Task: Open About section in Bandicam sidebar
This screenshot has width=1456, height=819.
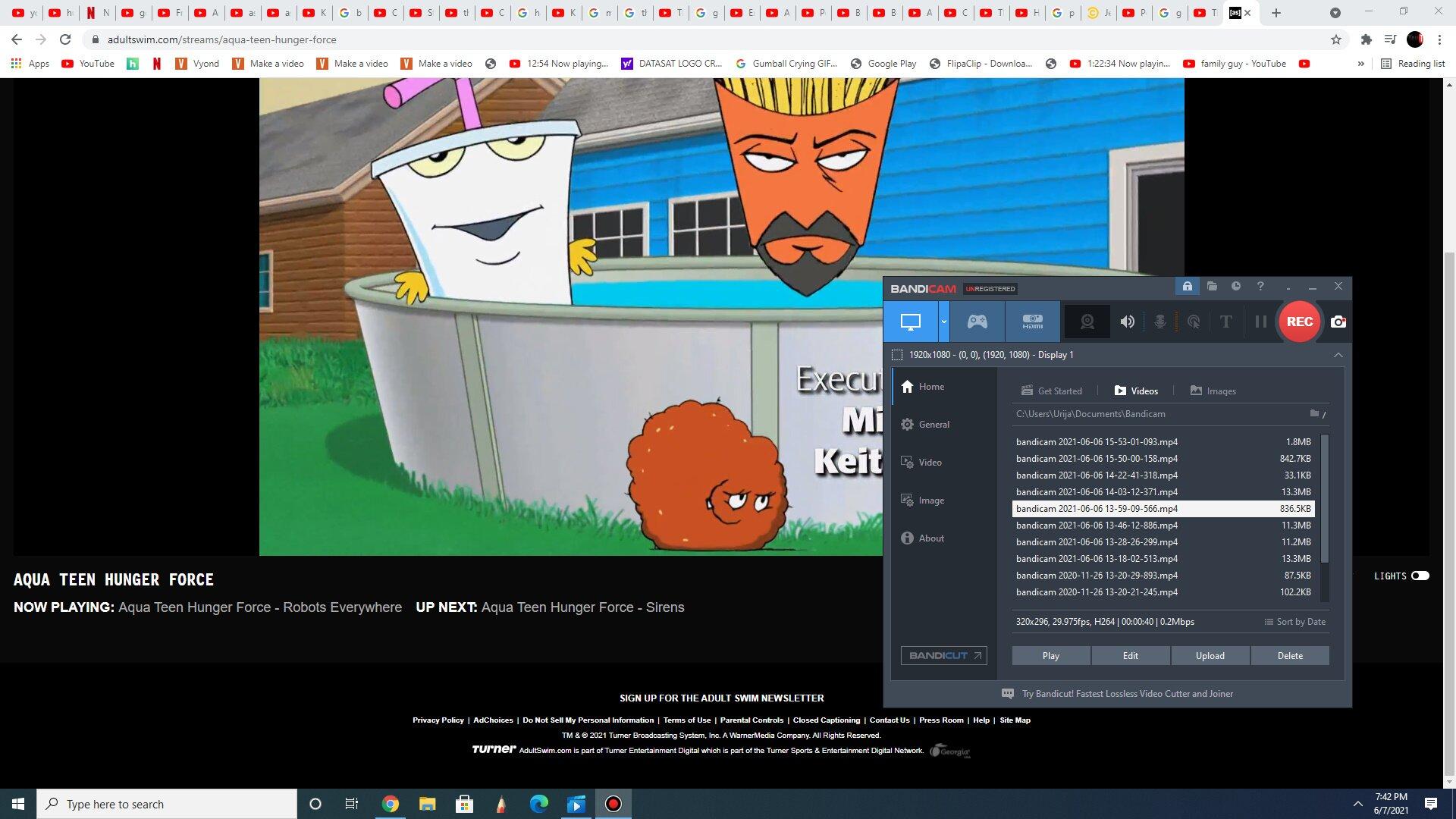Action: tap(922, 538)
